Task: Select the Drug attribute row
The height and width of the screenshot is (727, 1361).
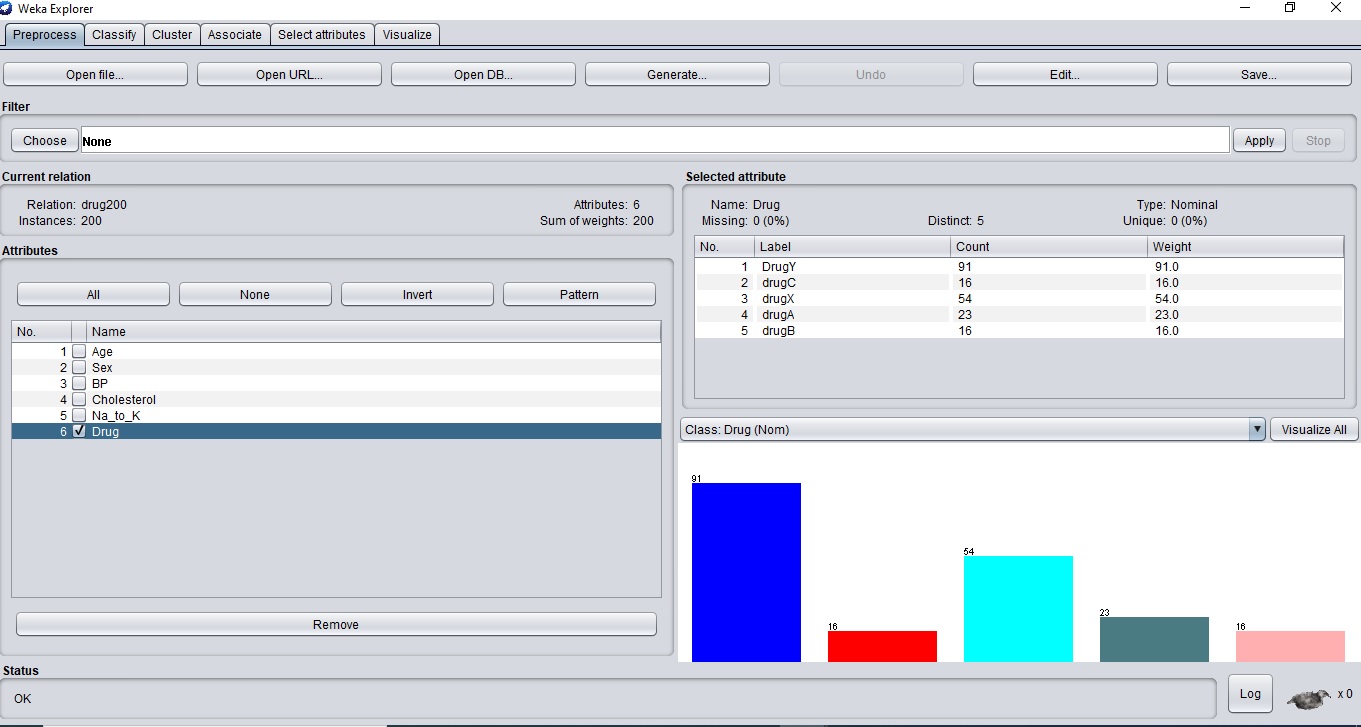Action: click(x=336, y=431)
